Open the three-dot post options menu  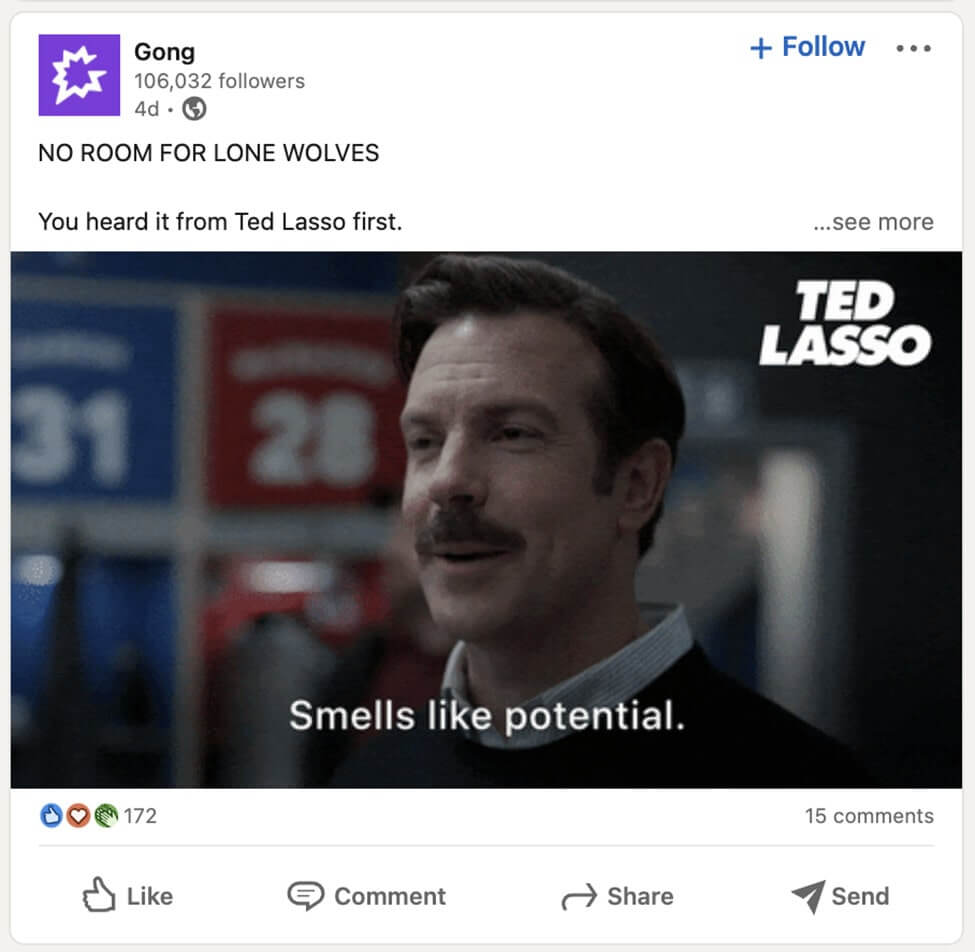tap(913, 48)
